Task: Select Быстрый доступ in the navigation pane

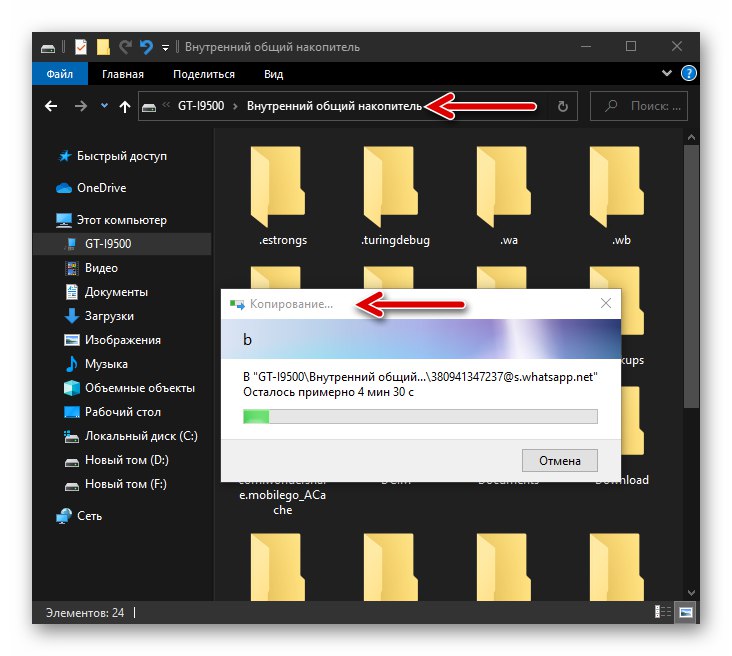Action: point(121,156)
